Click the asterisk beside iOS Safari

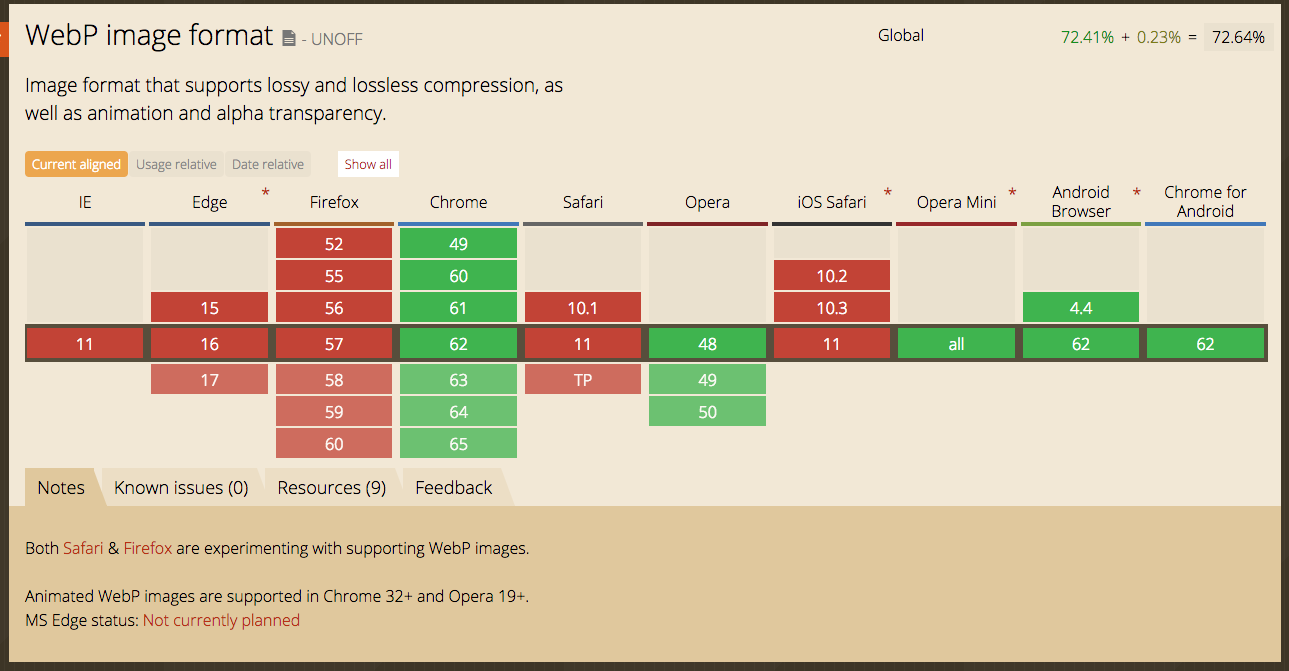click(x=887, y=192)
